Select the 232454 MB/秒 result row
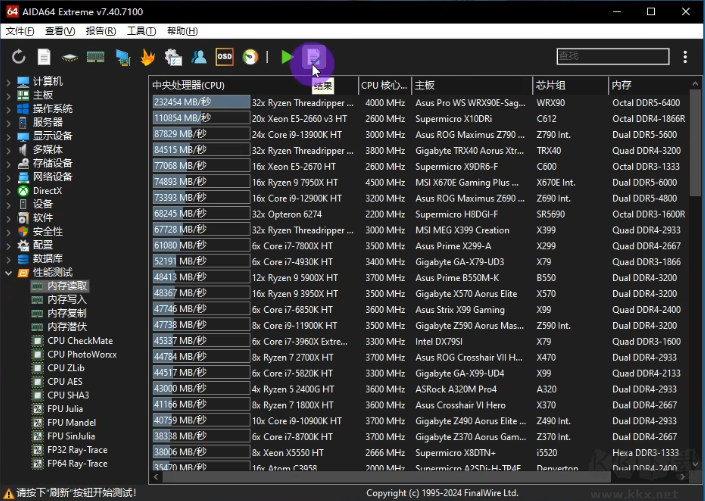 (419, 103)
